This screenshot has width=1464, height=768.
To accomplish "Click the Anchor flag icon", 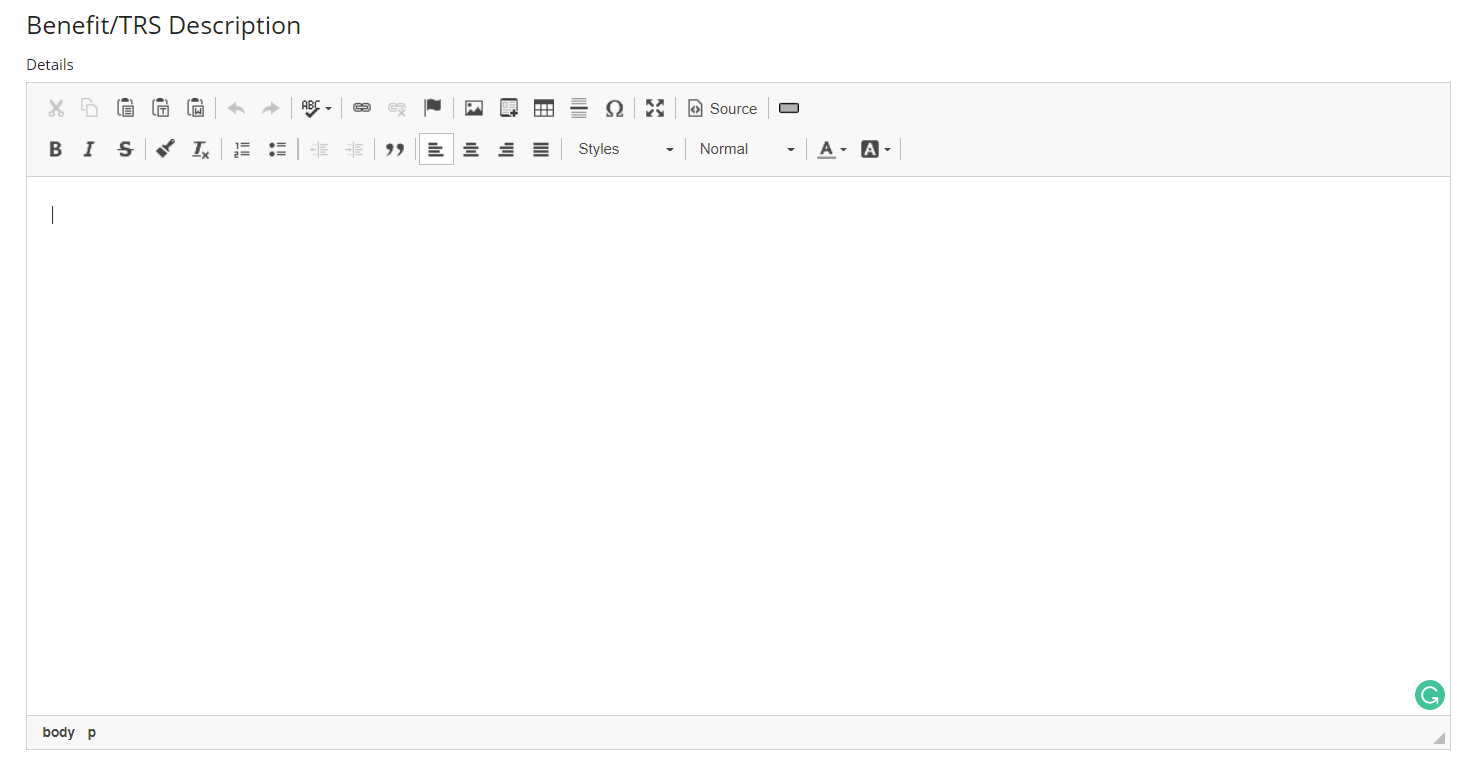I will pyautogui.click(x=432, y=108).
